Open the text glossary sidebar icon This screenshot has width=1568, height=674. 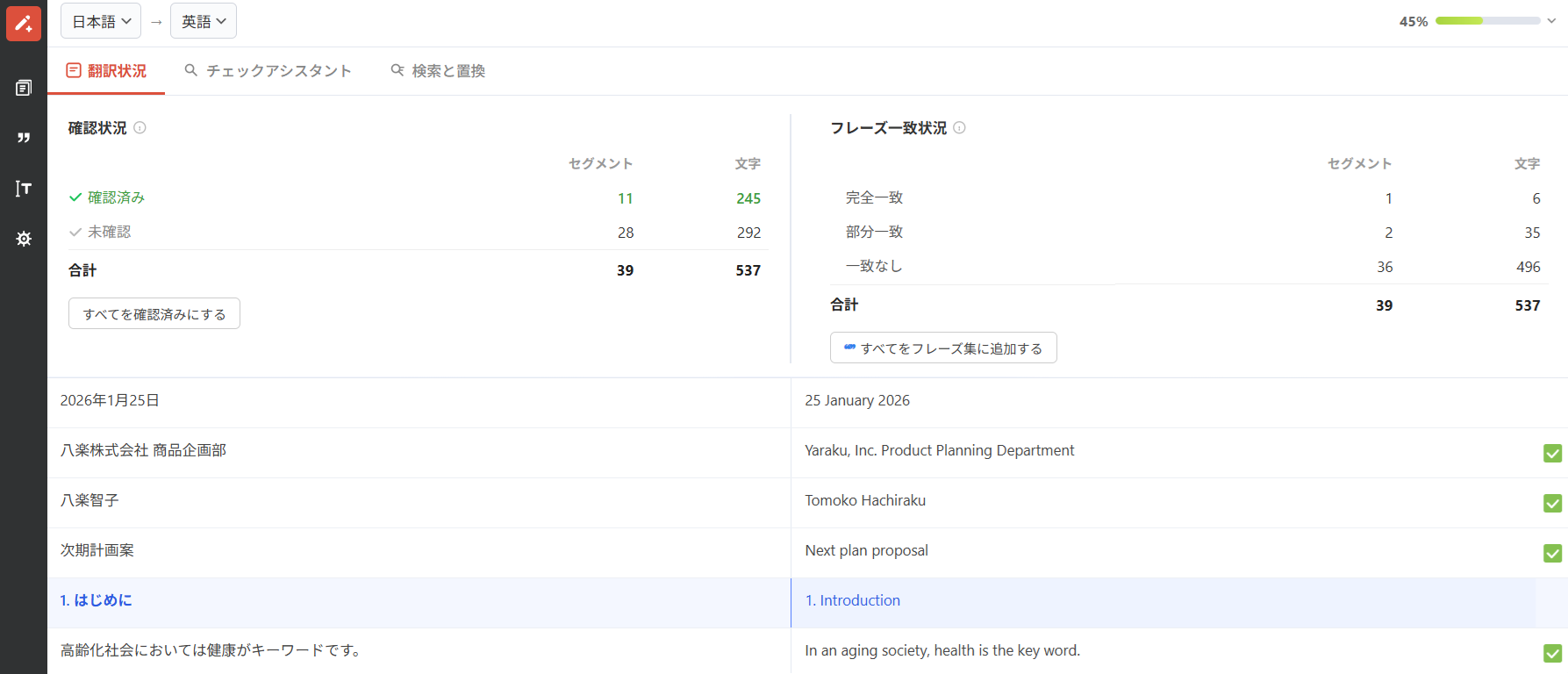24,188
